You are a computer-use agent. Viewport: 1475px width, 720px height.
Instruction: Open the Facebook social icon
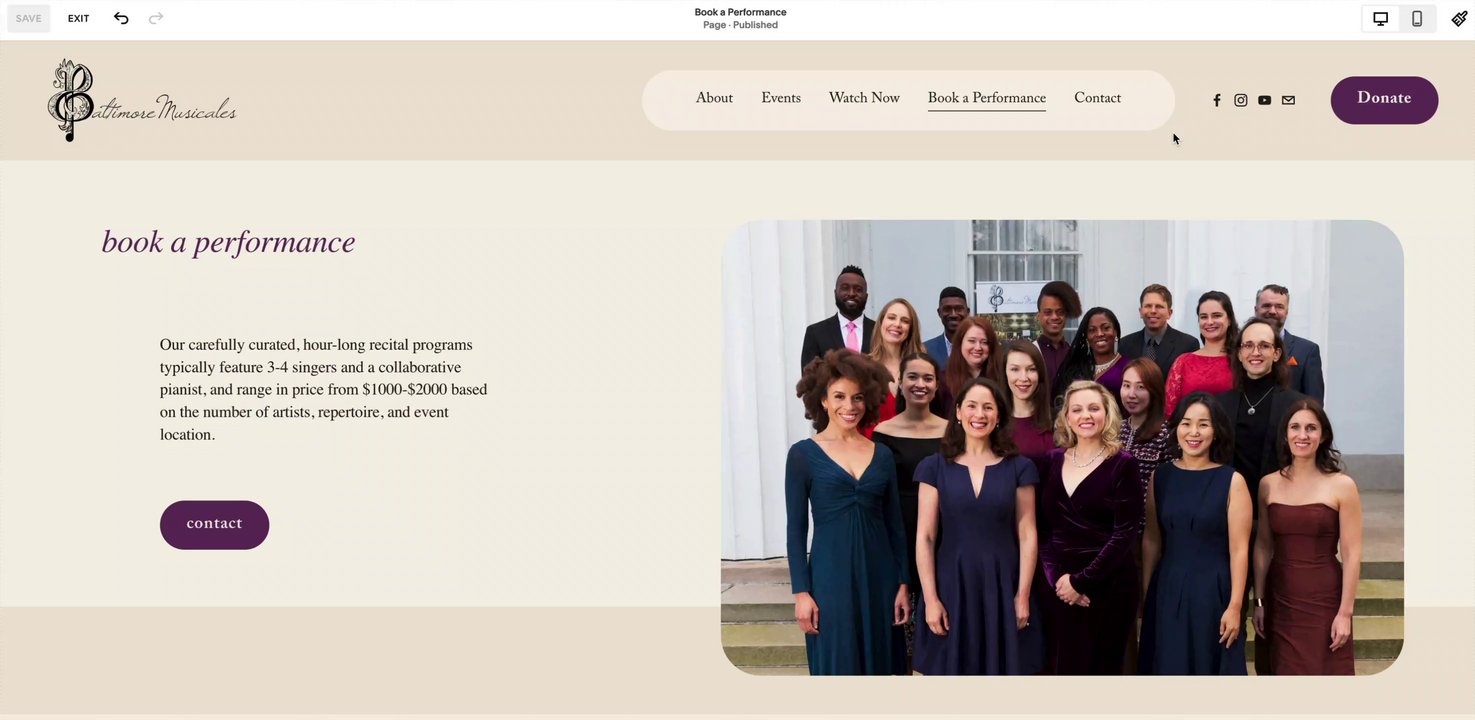(x=1217, y=100)
